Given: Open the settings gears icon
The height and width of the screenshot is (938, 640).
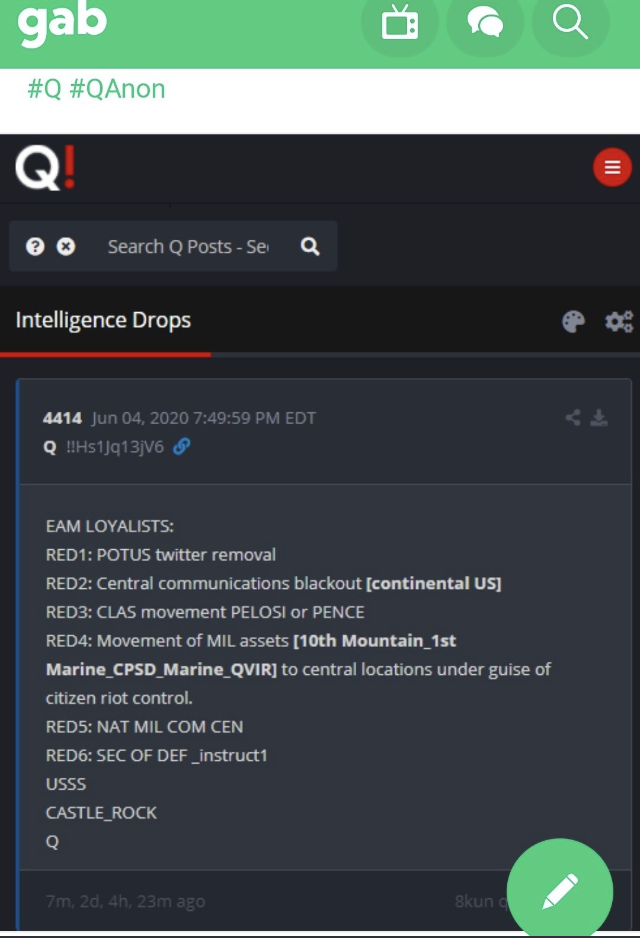Looking at the screenshot, I should point(618,321).
